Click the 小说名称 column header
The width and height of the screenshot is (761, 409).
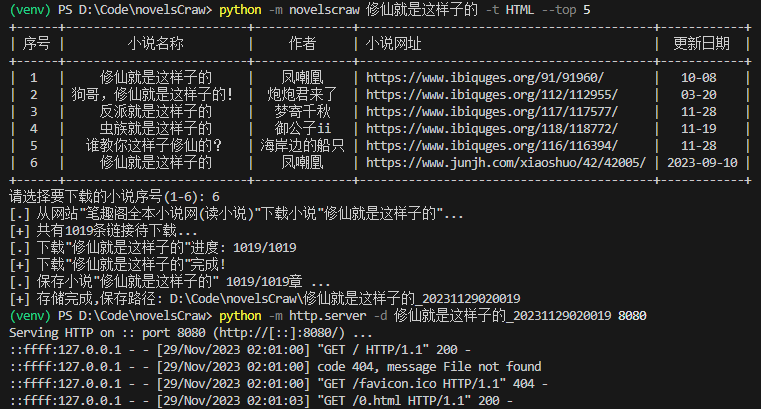(155, 44)
